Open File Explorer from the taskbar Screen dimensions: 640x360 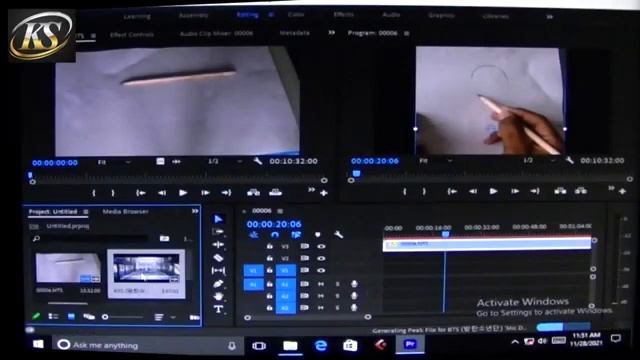point(290,346)
